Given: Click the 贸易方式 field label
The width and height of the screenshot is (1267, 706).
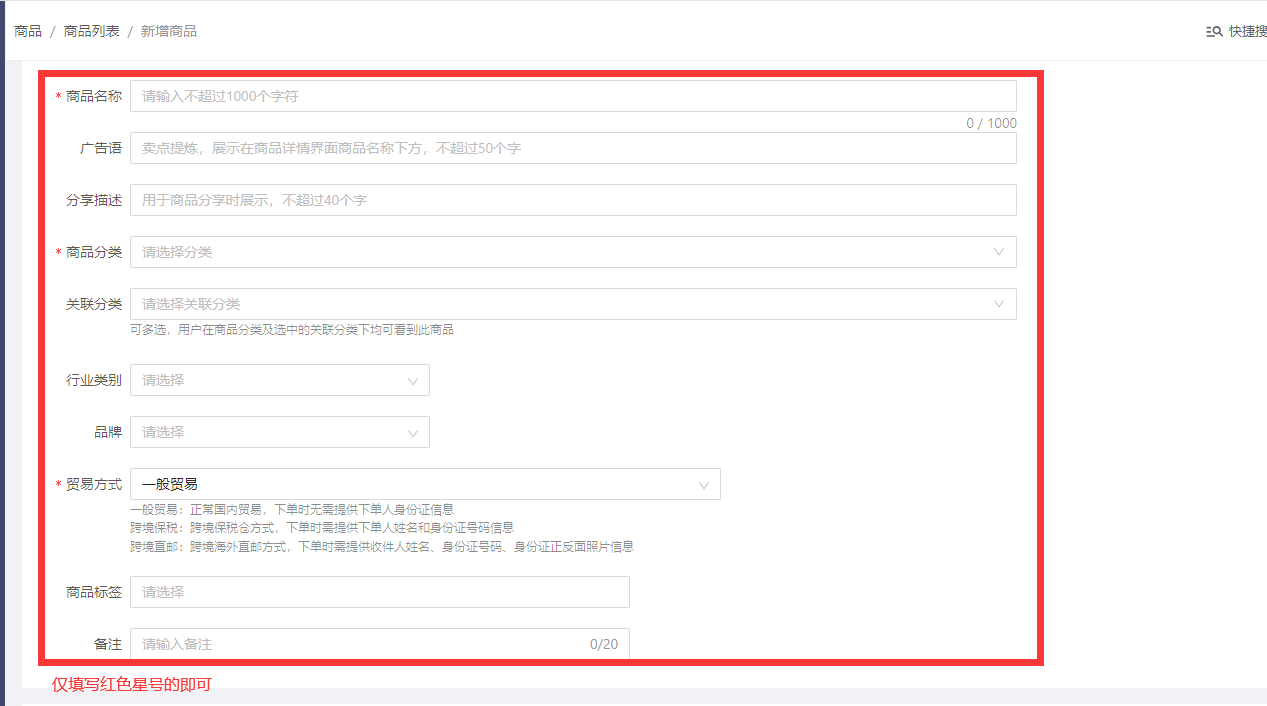Looking at the screenshot, I should point(93,484).
